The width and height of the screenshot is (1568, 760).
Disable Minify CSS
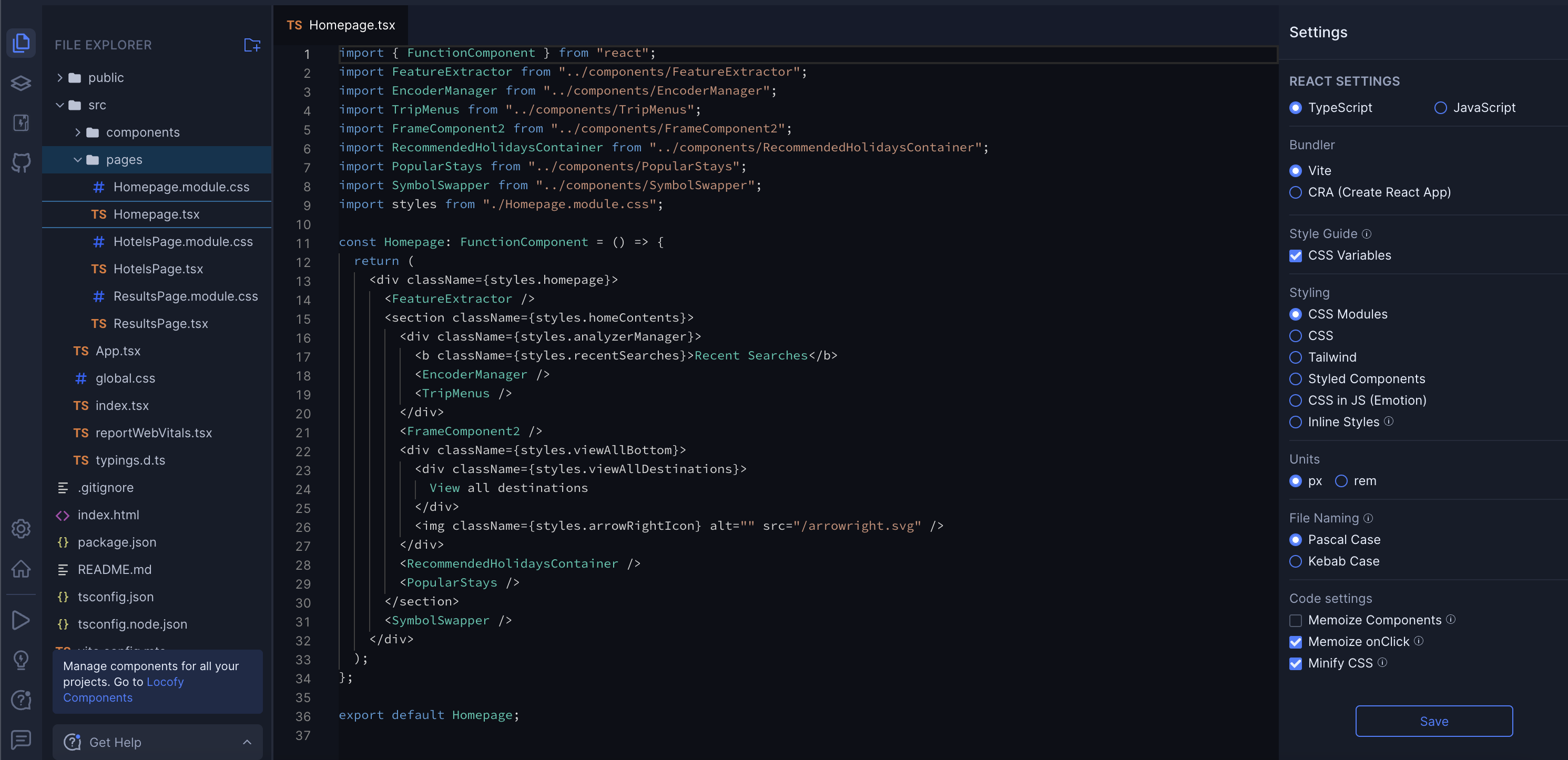click(1296, 663)
